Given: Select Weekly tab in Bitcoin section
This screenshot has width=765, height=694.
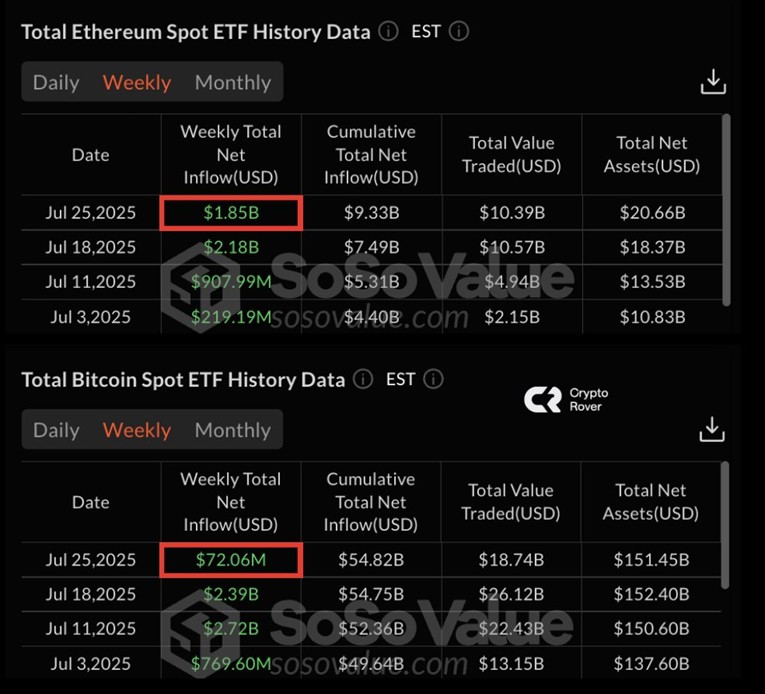Looking at the screenshot, I should pos(137,430).
